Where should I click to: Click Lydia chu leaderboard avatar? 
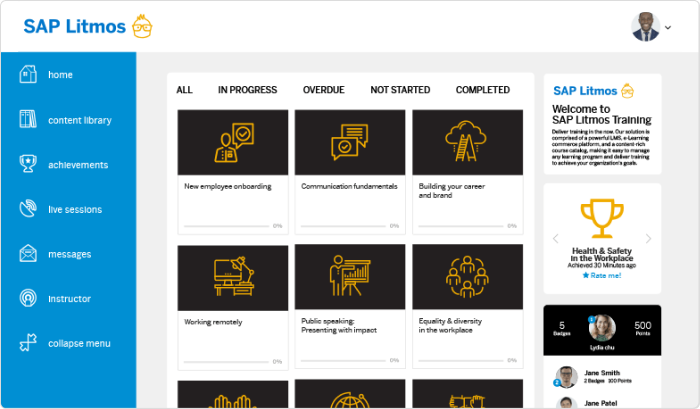pos(602,328)
